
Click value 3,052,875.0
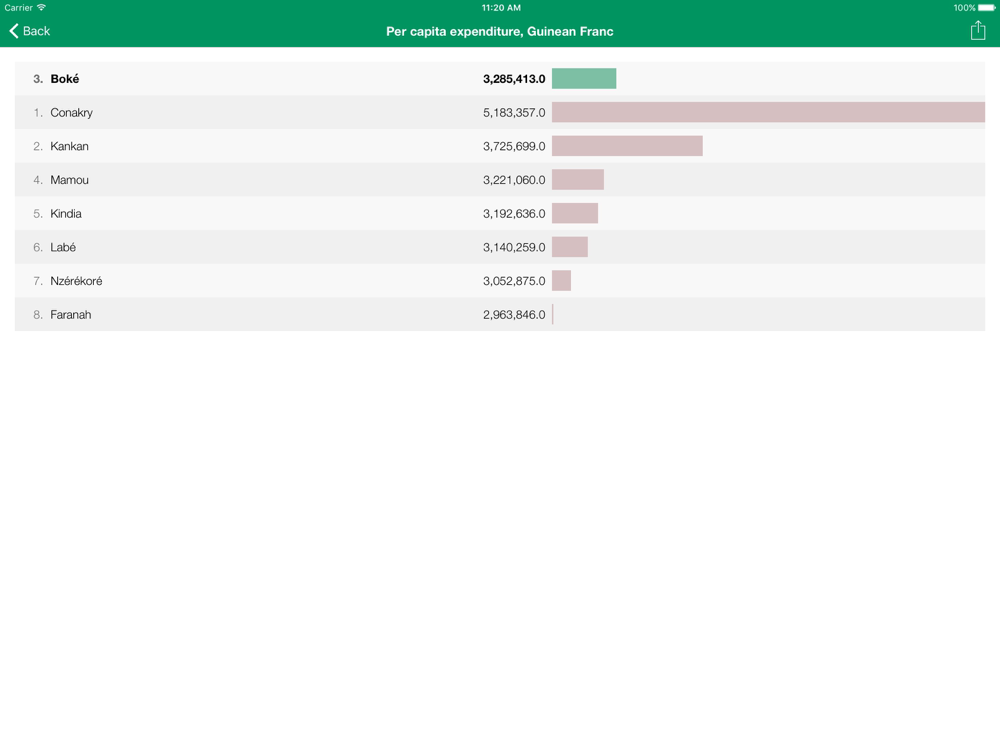point(514,281)
